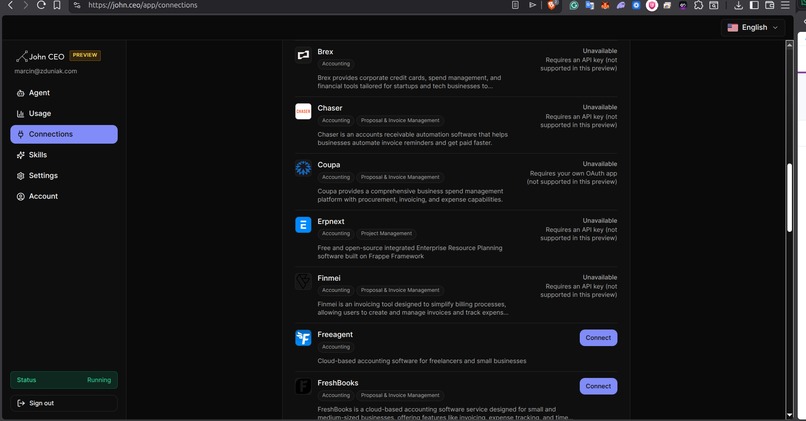Viewport: 806px width, 421px height.
Task: Click the Freeagent app icon
Action: pos(303,338)
